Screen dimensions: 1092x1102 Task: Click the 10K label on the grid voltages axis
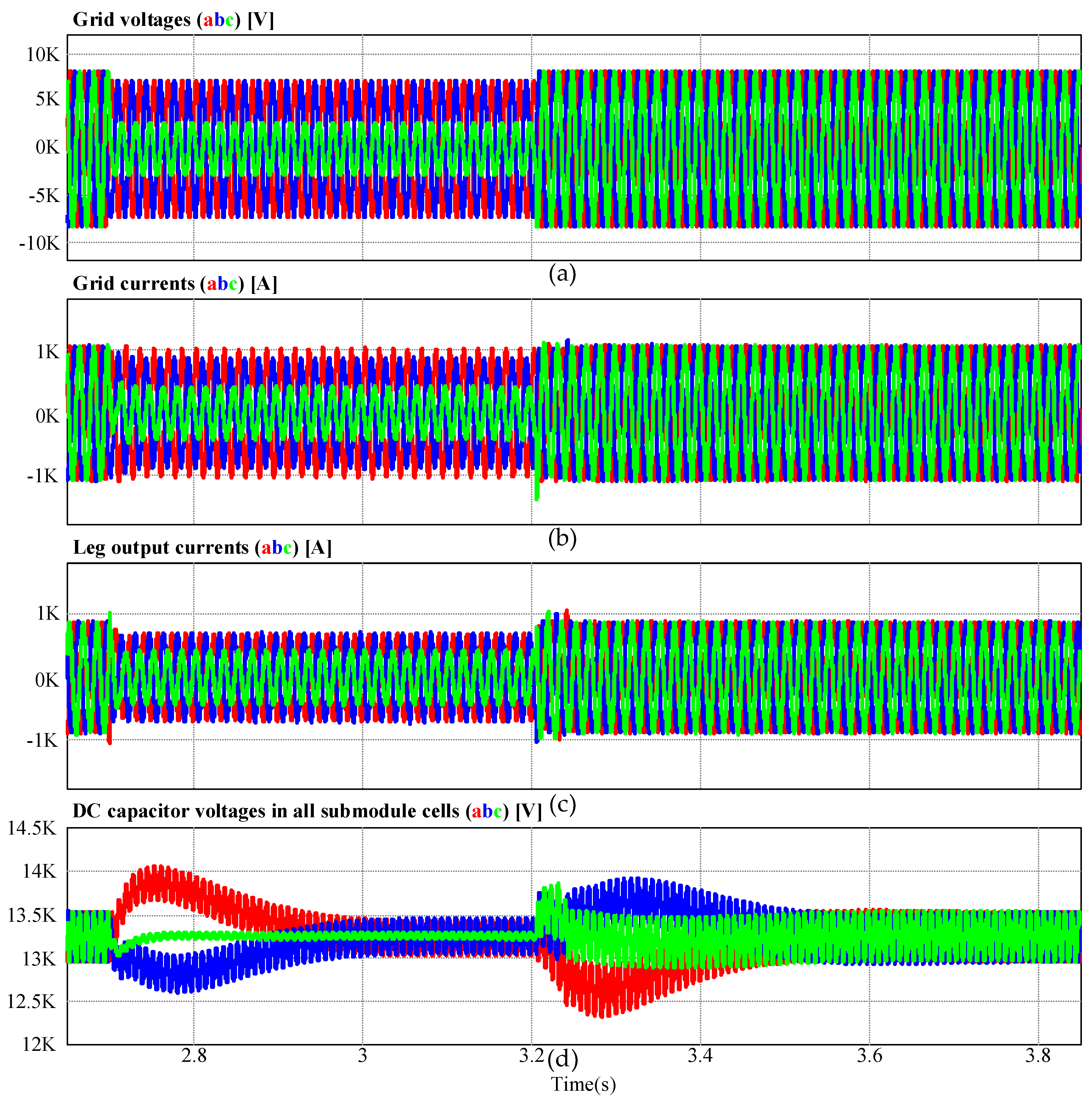point(43,55)
